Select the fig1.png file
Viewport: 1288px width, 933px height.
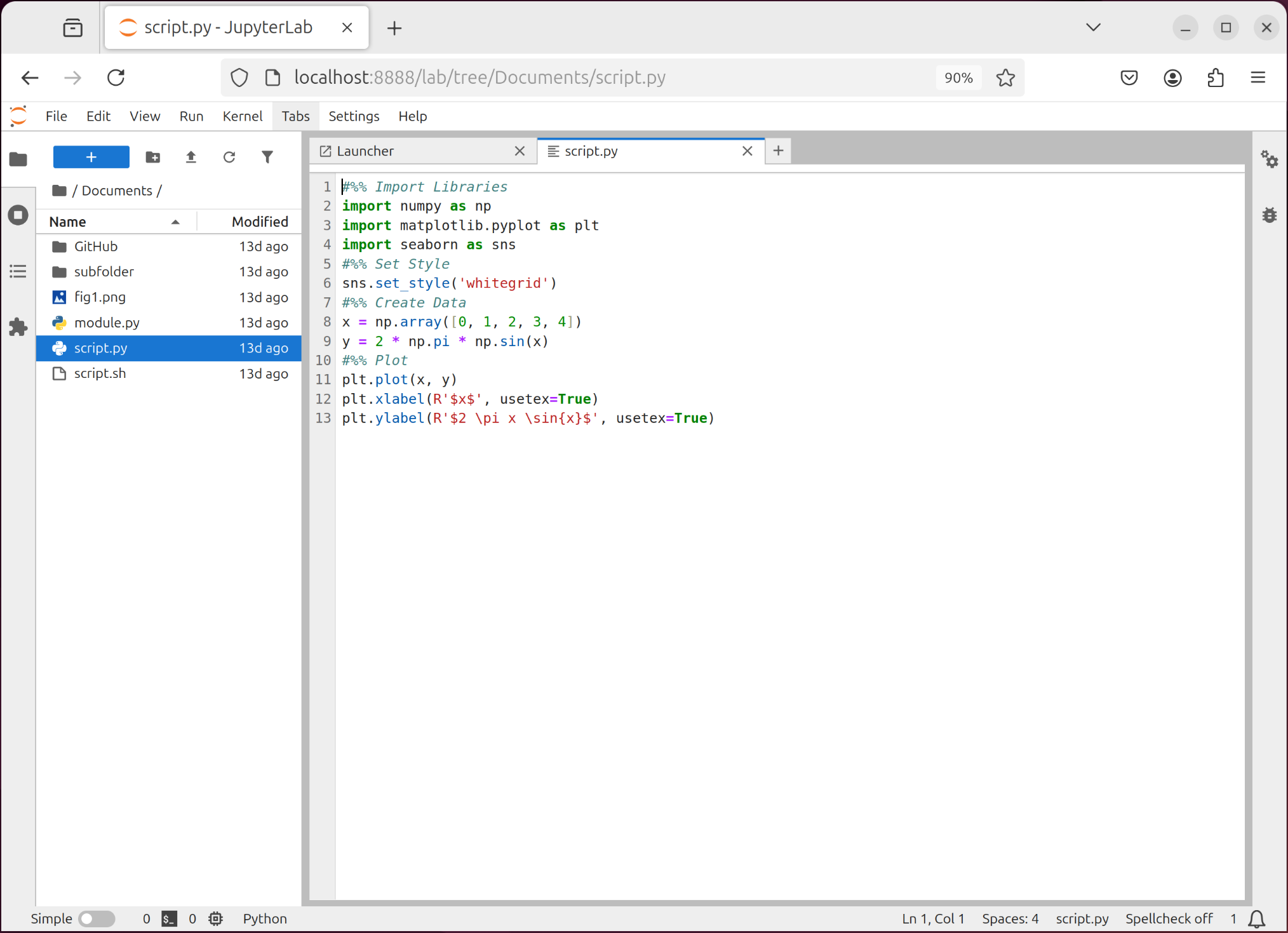coord(168,297)
